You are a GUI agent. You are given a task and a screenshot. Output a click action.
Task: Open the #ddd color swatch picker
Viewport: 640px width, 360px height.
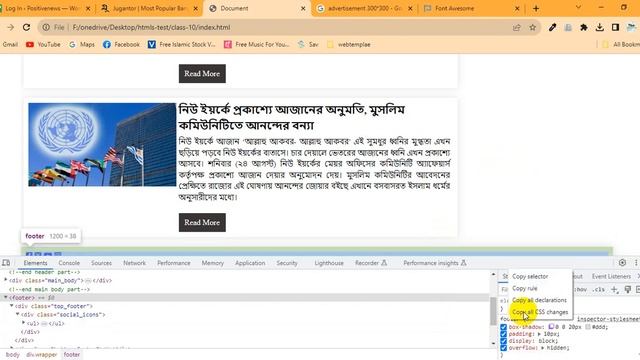(588, 327)
